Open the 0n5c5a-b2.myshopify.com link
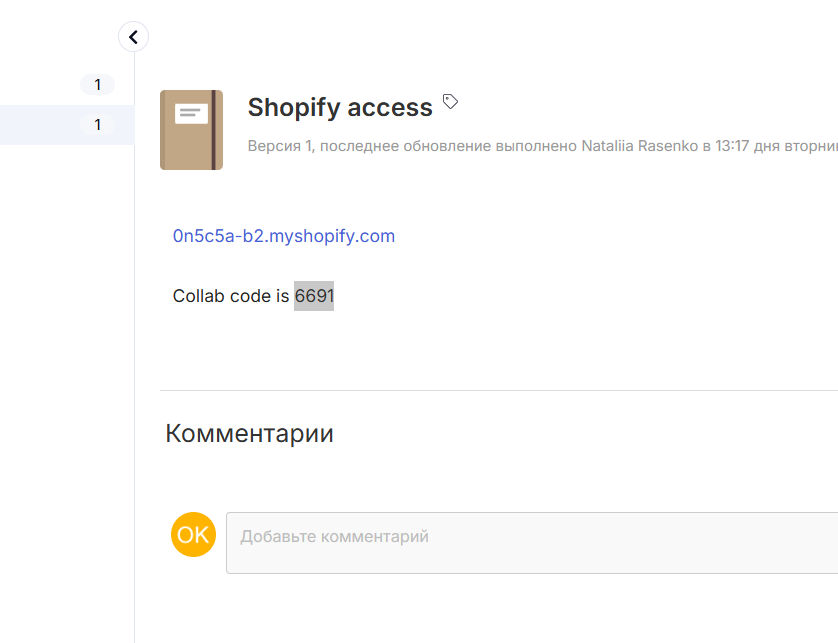This screenshot has width=838, height=643. pyautogui.click(x=284, y=236)
